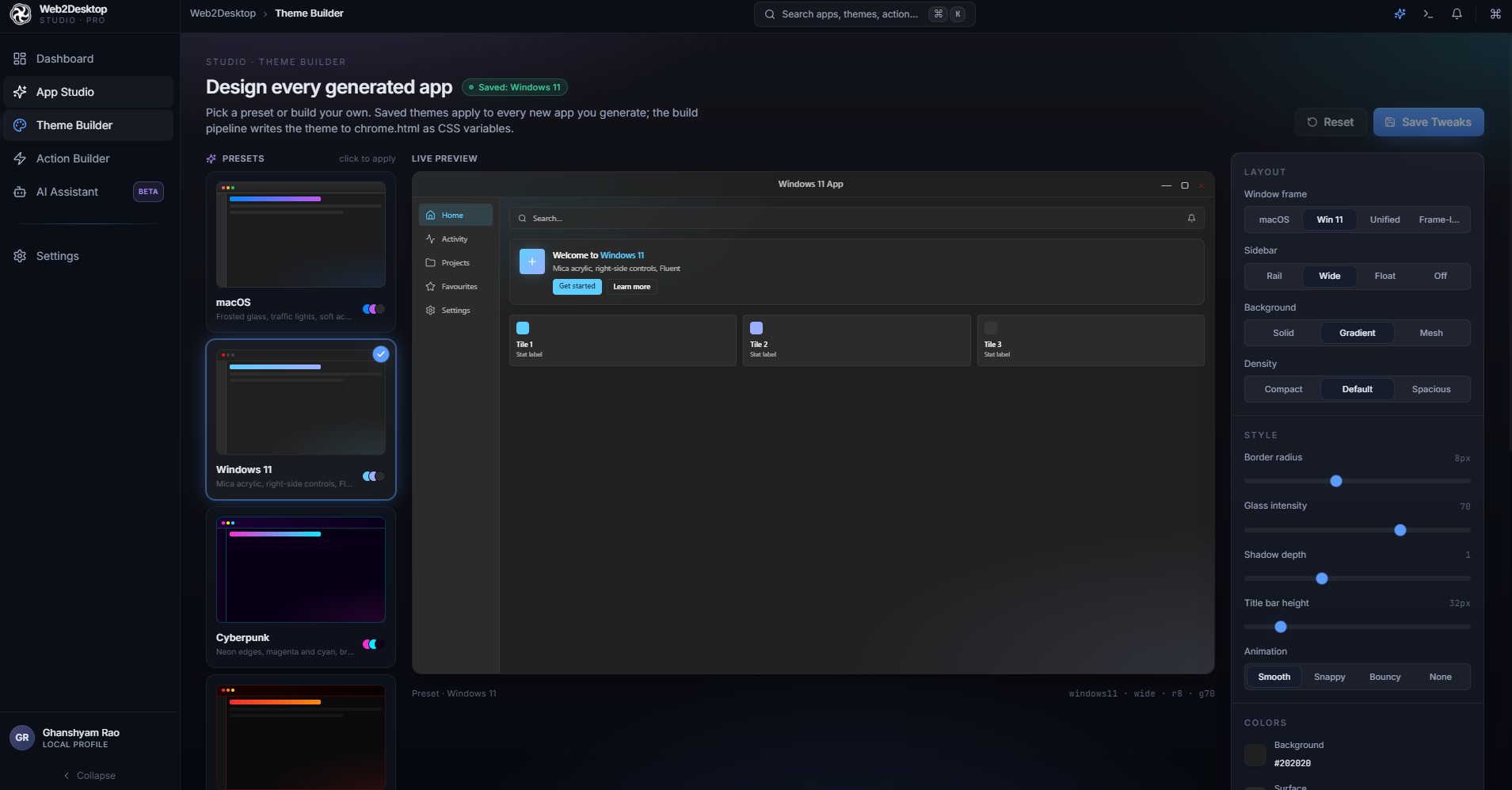
Task: Set sidebar layout to Rail
Action: pyautogui.click(x=1274, y=276)
